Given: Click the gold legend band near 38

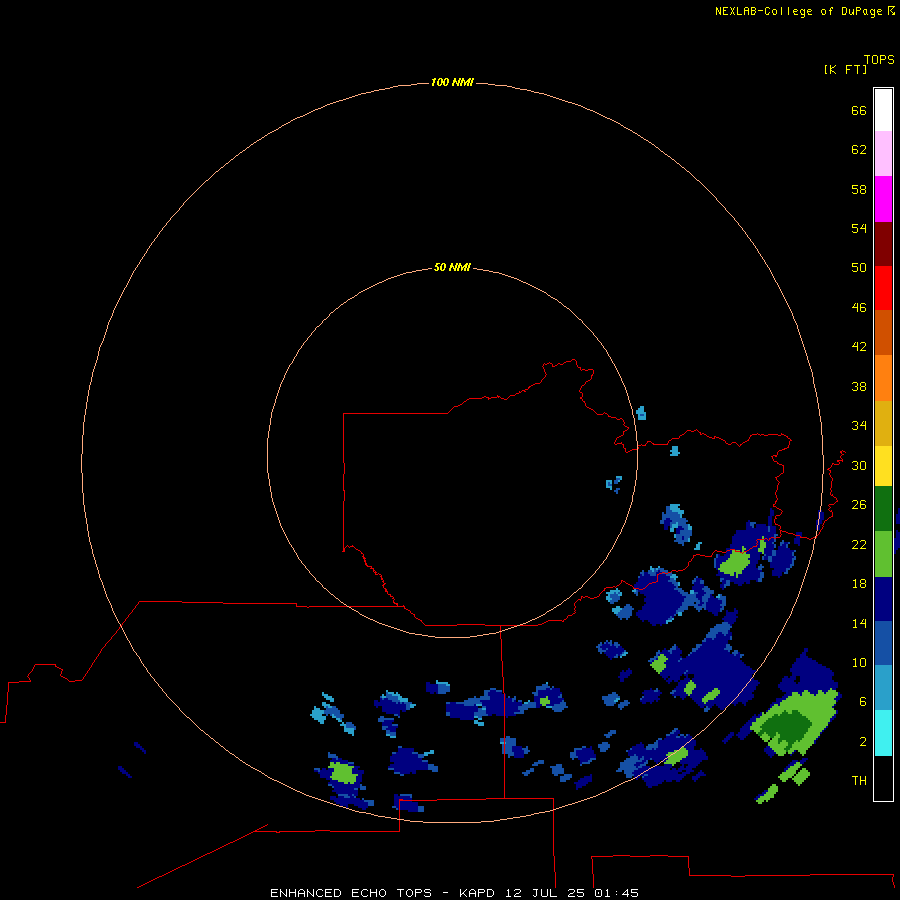Looking at the screenshot, I should [883, 422].
